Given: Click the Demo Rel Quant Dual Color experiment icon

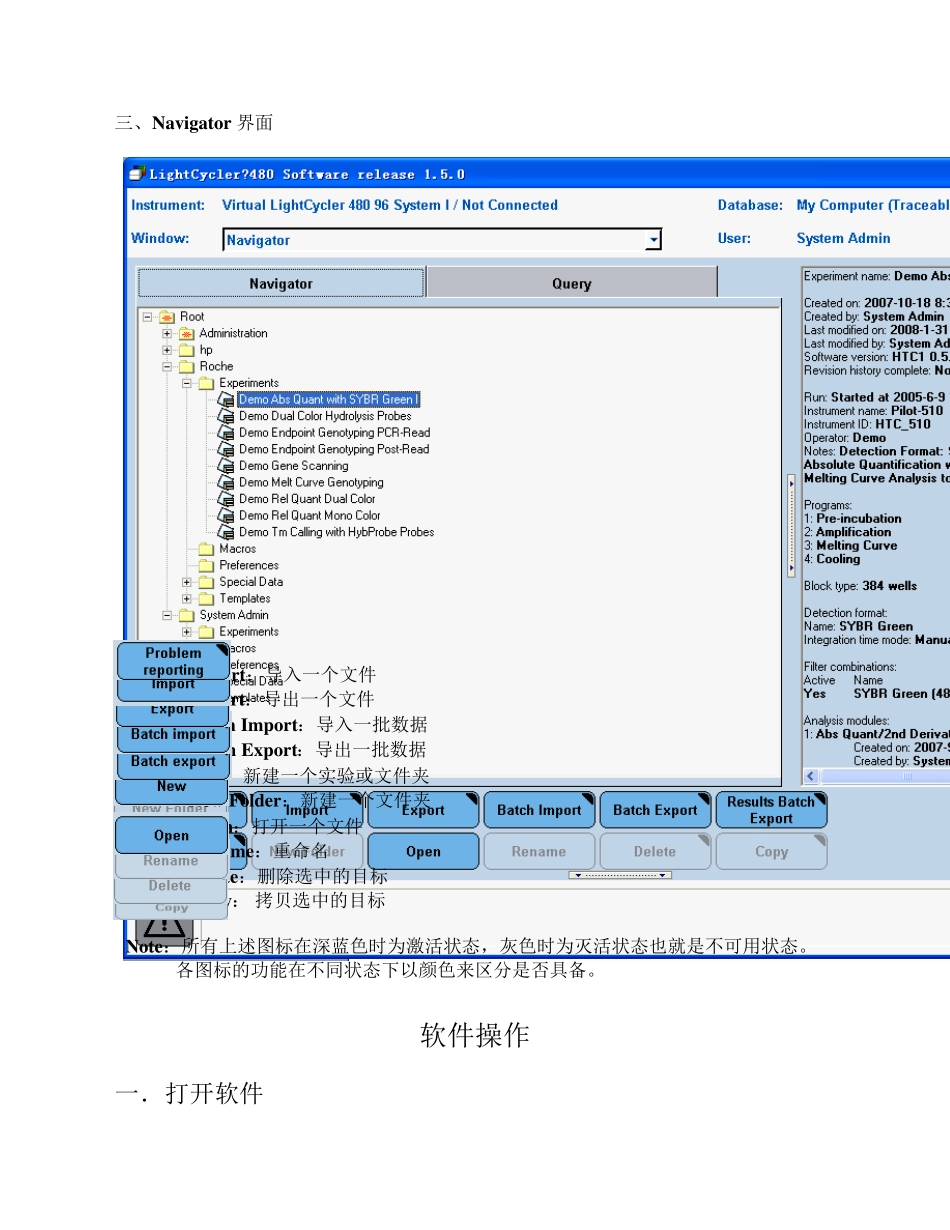Looking at the screenshot, I should (x=226, y=499).
